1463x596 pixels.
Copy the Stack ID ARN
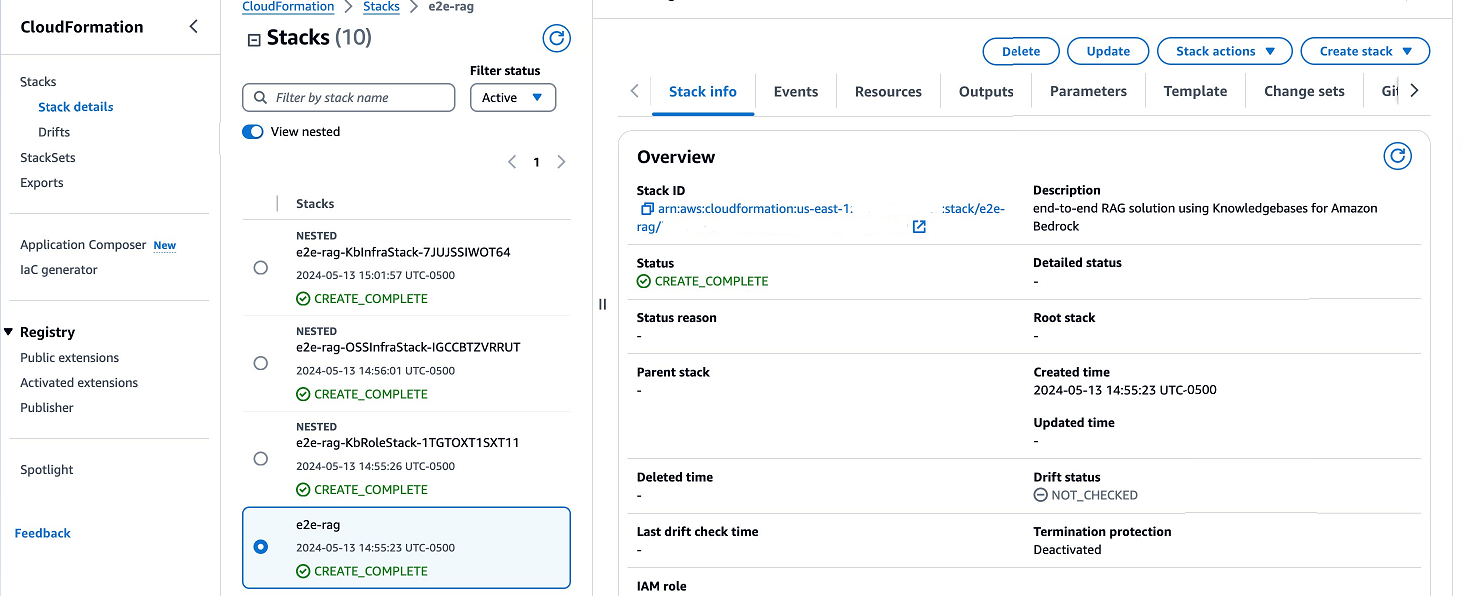647,209
